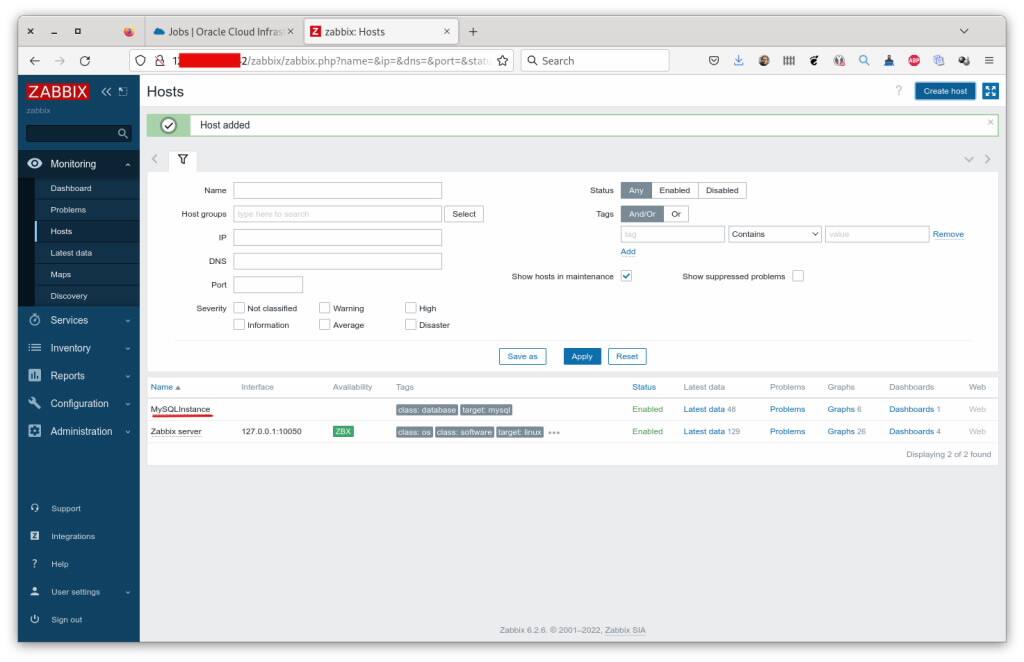
Task: List all tabs dropdown arrow
Action: [x=964, y=31]
